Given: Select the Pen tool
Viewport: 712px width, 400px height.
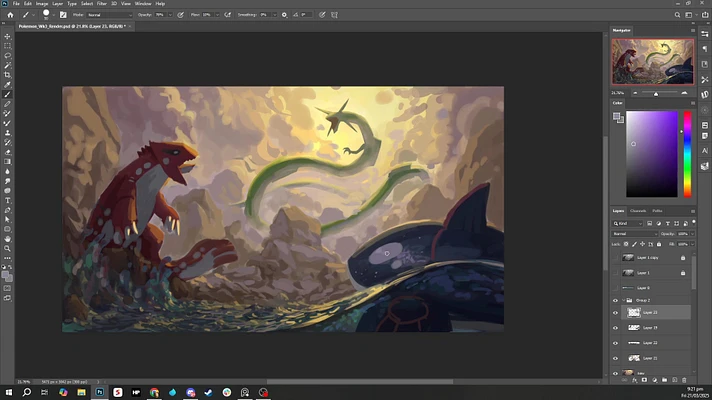Looking at the screenshot, I should point(7,210).
